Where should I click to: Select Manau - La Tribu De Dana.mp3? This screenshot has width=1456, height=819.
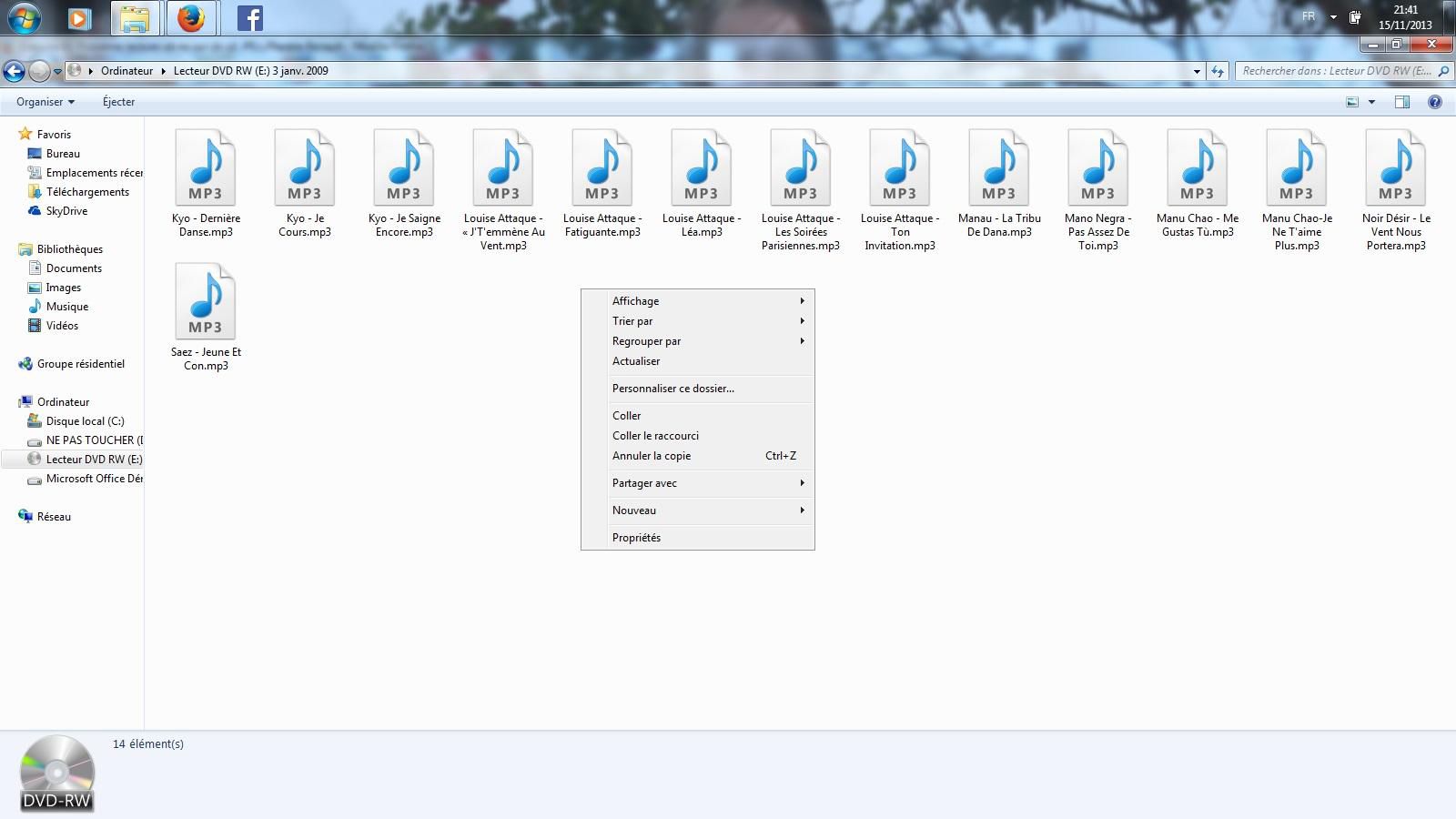click(x=999, y=184)
